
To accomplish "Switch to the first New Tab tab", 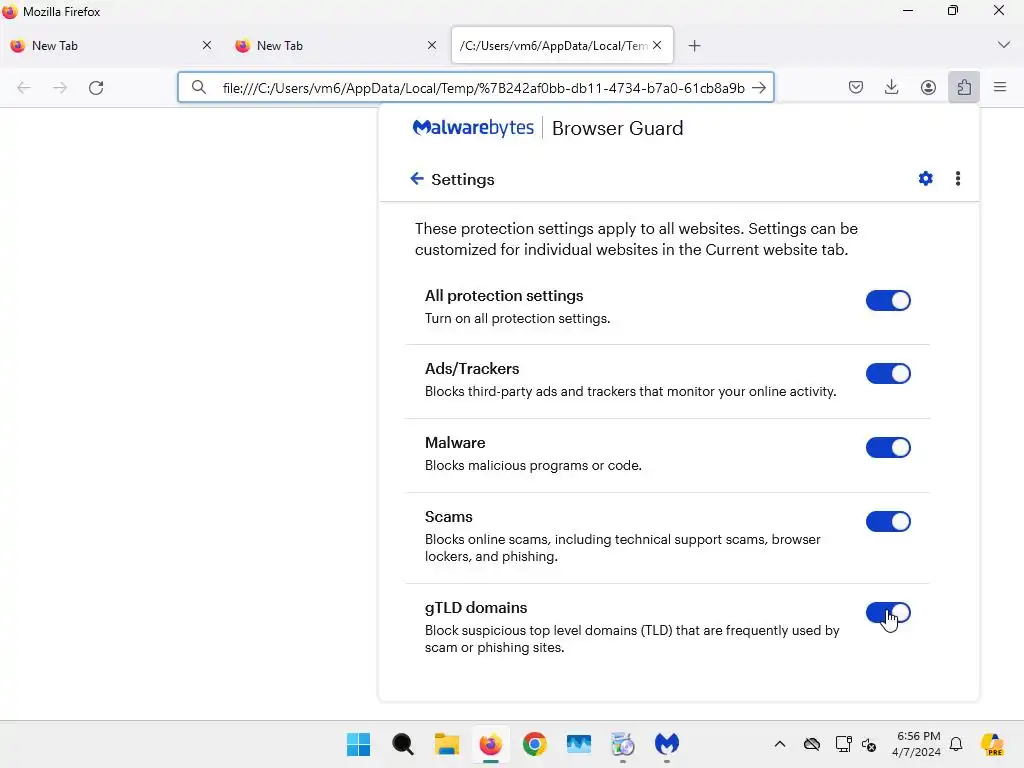I will [x=111, y=45].
